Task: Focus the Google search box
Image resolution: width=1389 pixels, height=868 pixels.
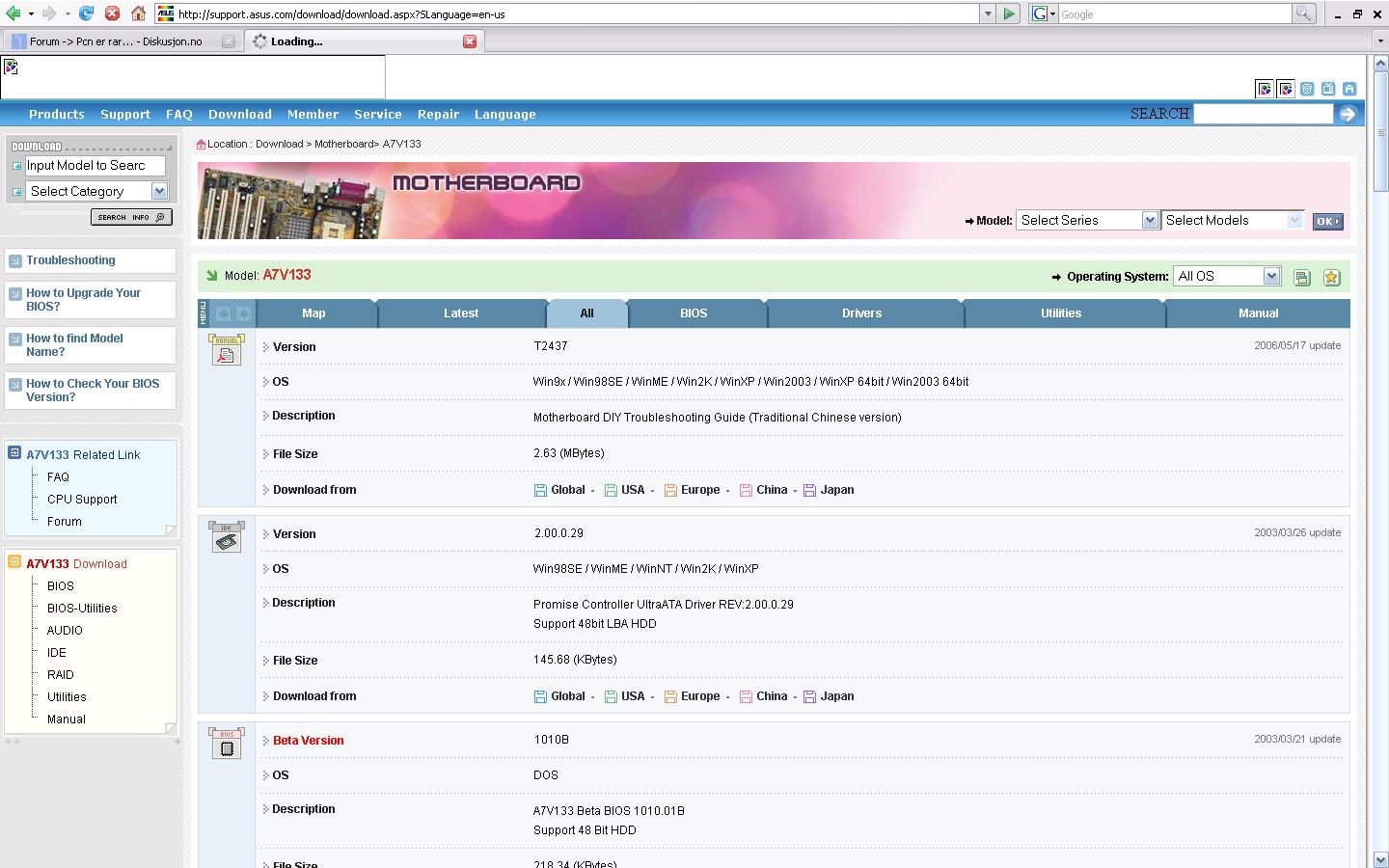Action: pyautogui.click(x=1175, y=14)
